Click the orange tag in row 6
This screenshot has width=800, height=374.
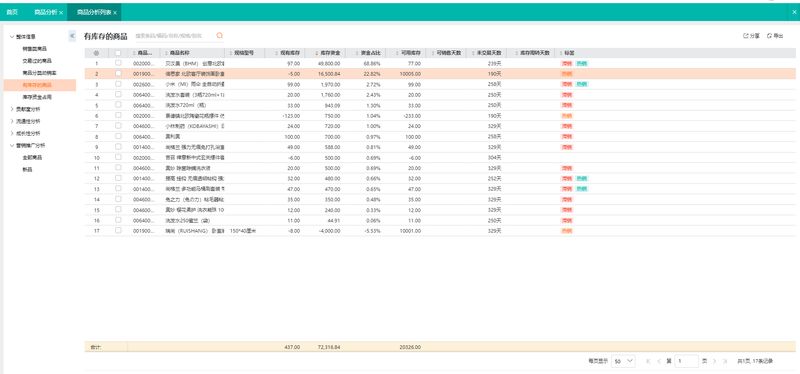566,116
